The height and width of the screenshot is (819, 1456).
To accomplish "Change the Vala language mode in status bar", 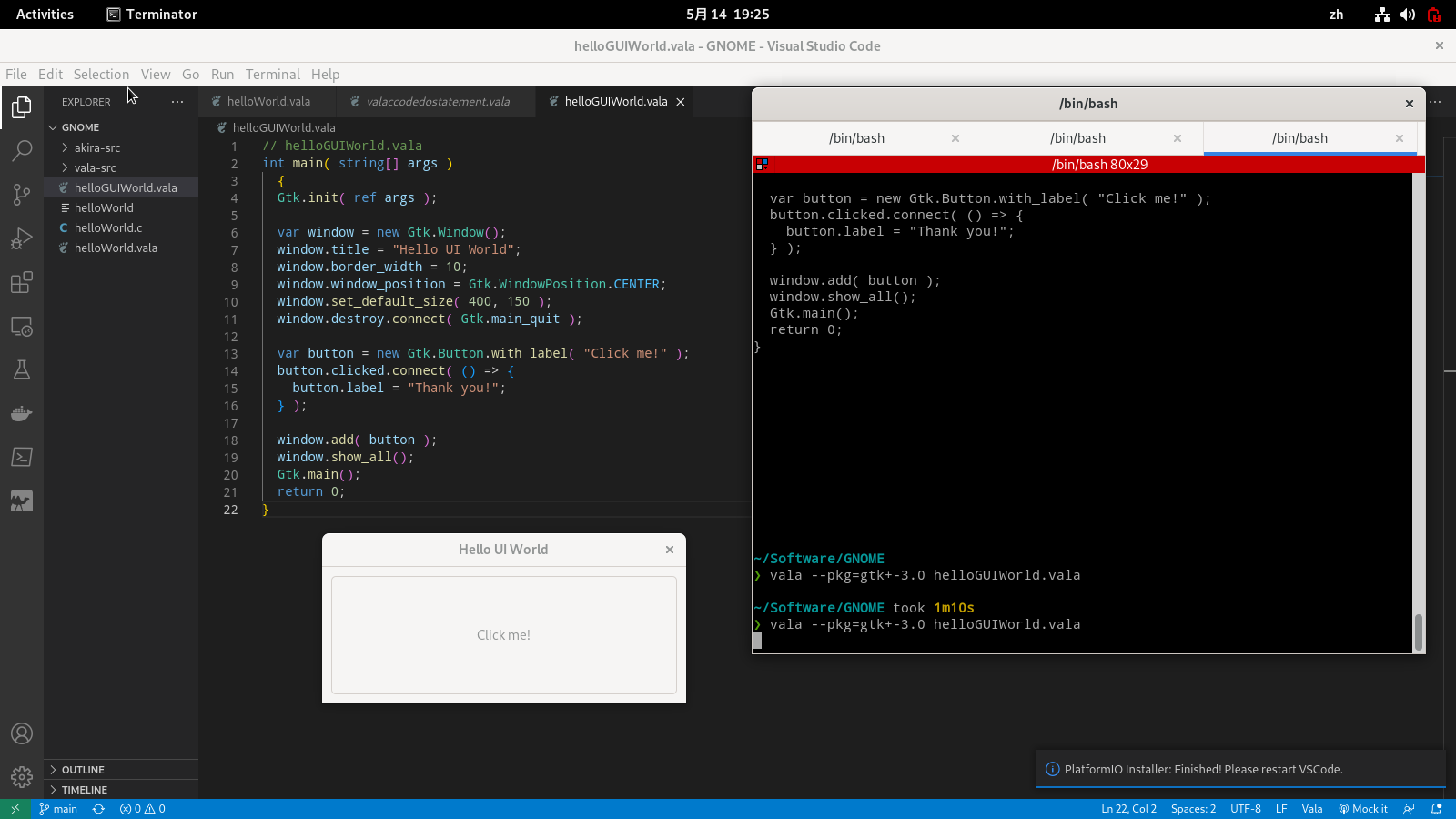I will [x=1311, y=809].
